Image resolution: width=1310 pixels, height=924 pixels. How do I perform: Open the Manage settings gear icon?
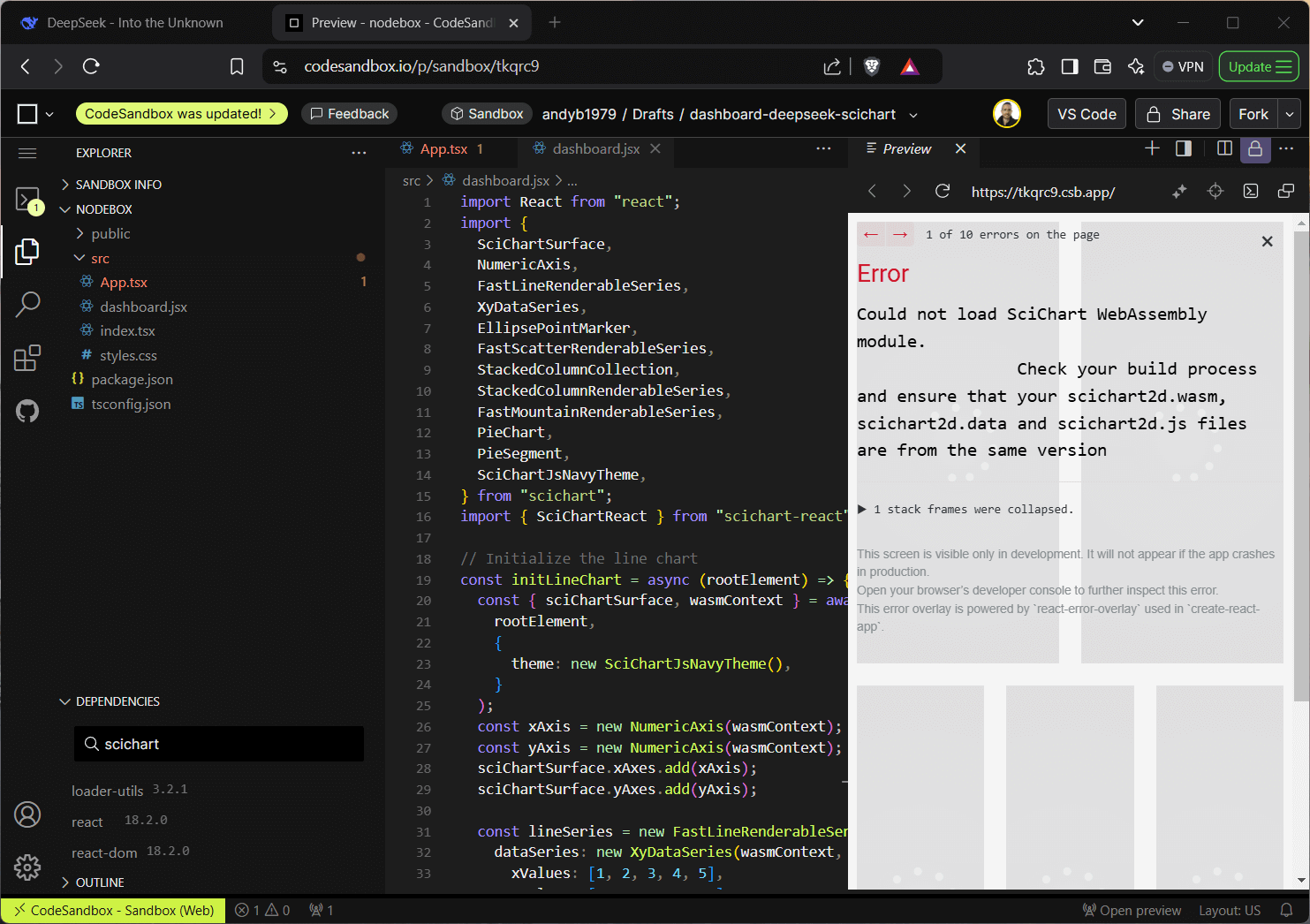click(27, 867)
